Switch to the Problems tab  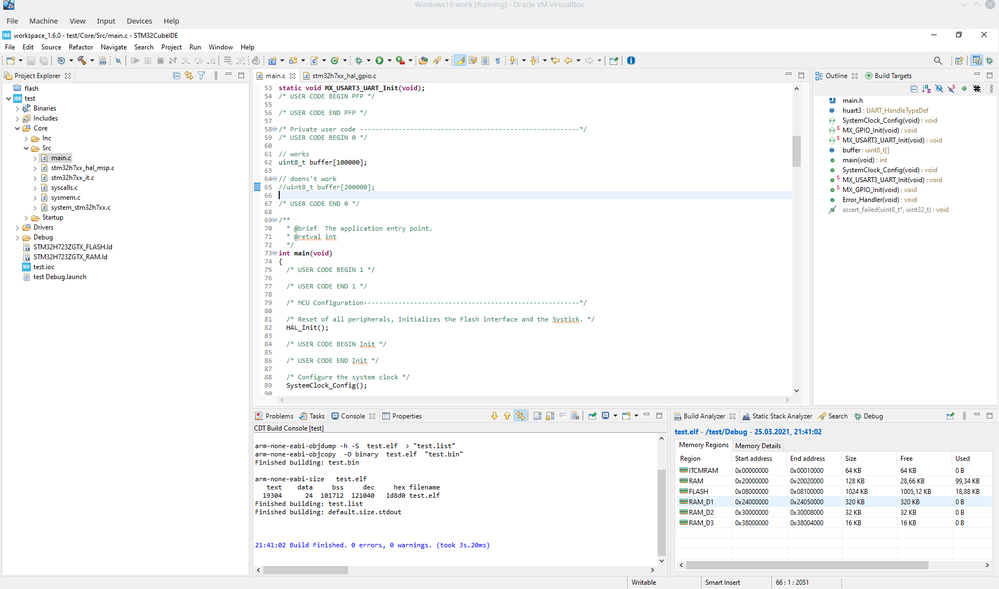274,416
